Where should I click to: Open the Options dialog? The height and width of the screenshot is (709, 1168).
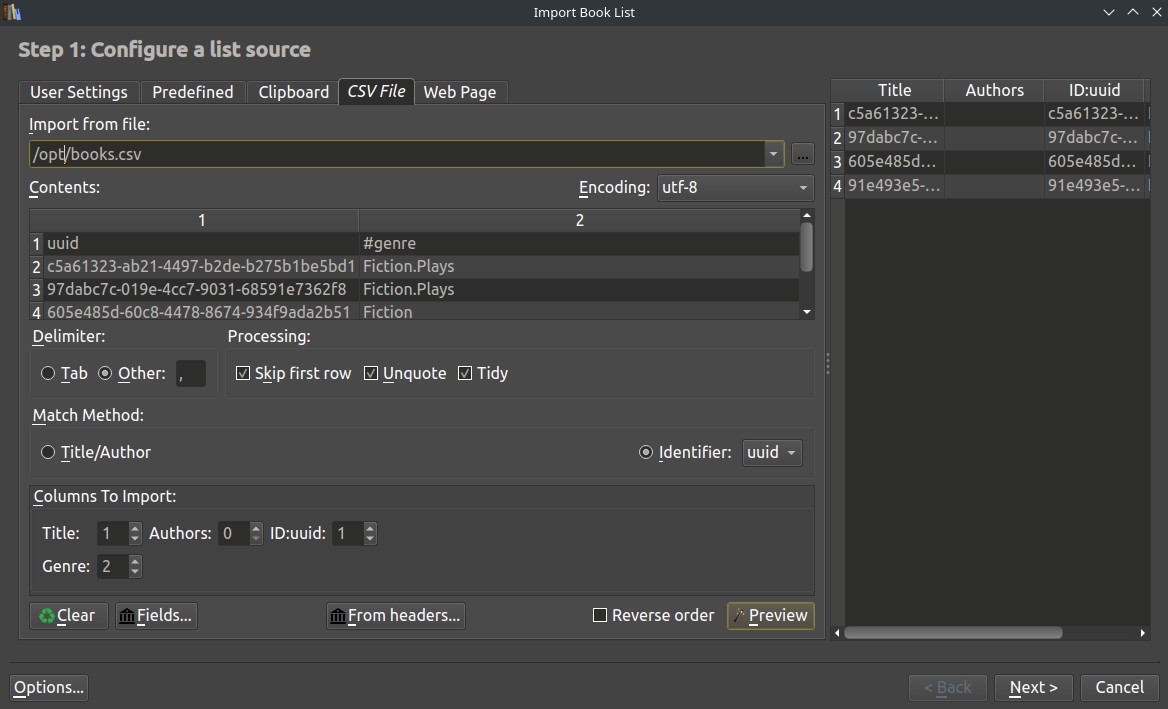tap(49, 687)
